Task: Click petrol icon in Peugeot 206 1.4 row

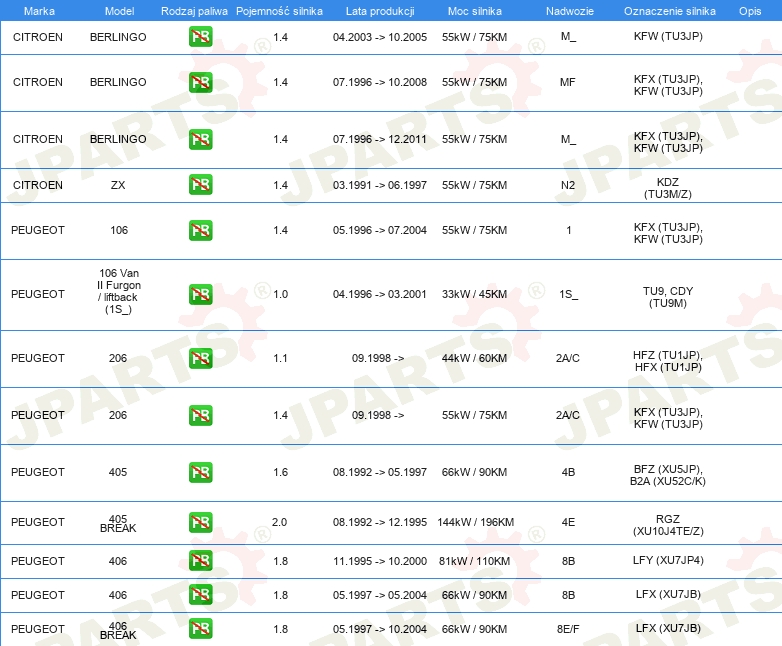Action: click(x=200, y=415)
